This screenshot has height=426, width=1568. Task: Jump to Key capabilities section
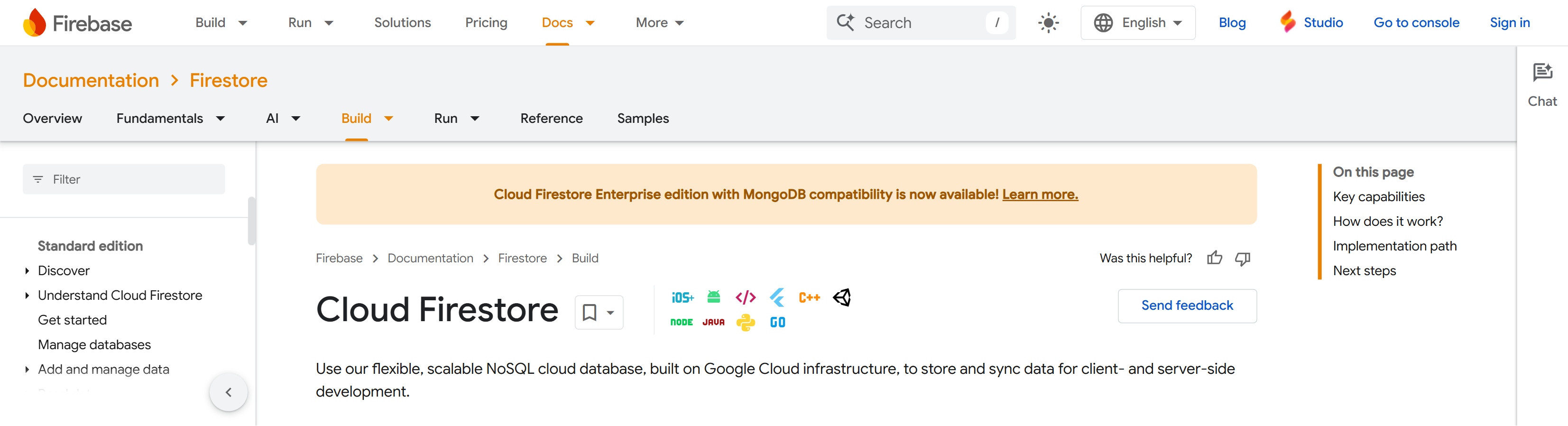point(1378,196)
